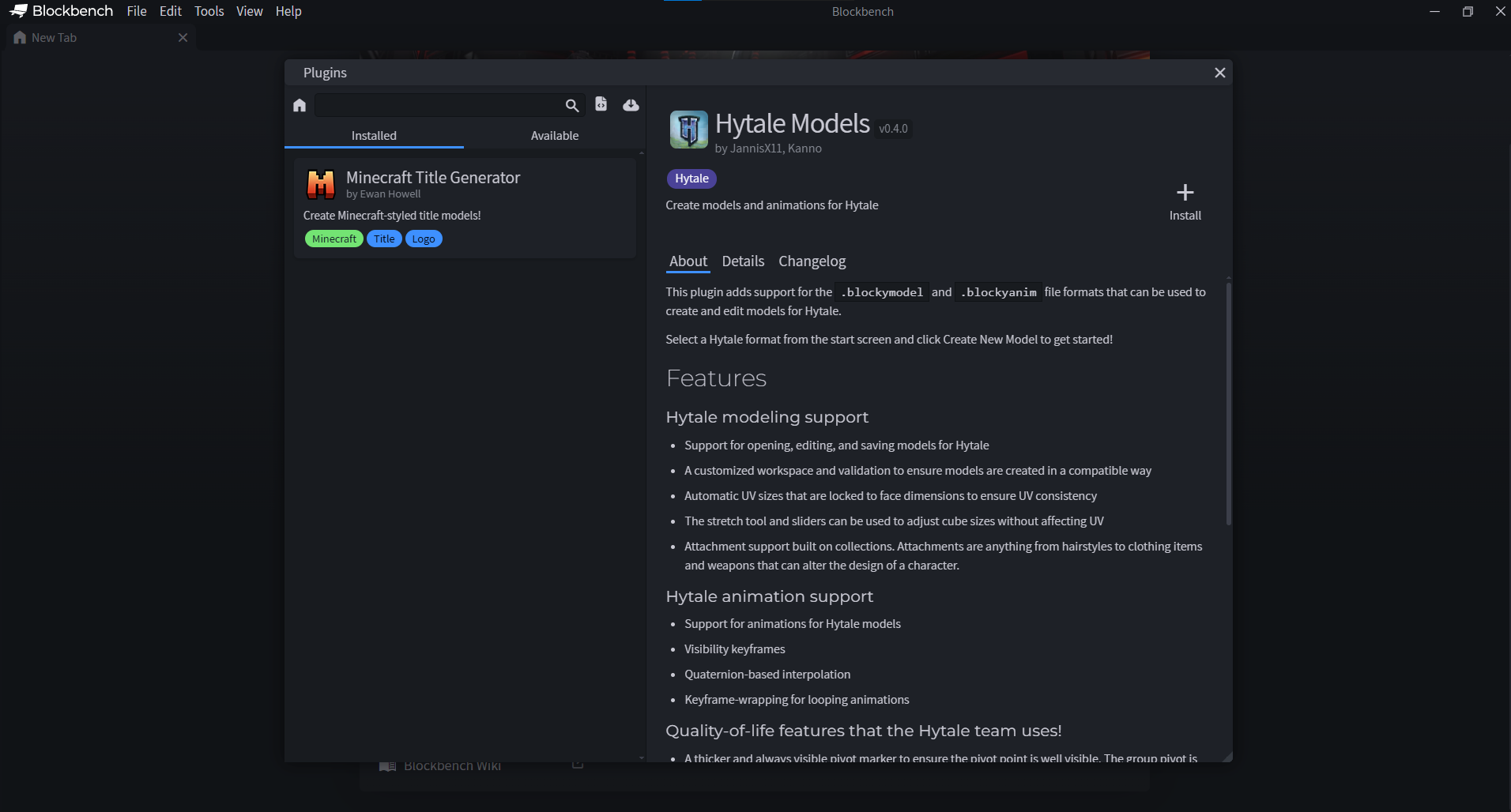Install the Hytale Models plugin
1511x812 pixels.
click(1185, 201)
